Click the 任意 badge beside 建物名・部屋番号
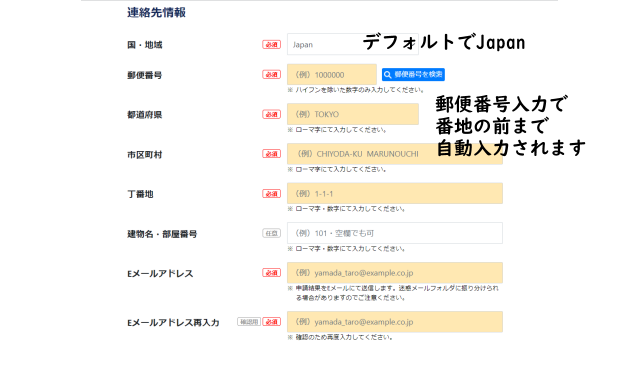This screenshot has width=640, height=371. (271, 233)
